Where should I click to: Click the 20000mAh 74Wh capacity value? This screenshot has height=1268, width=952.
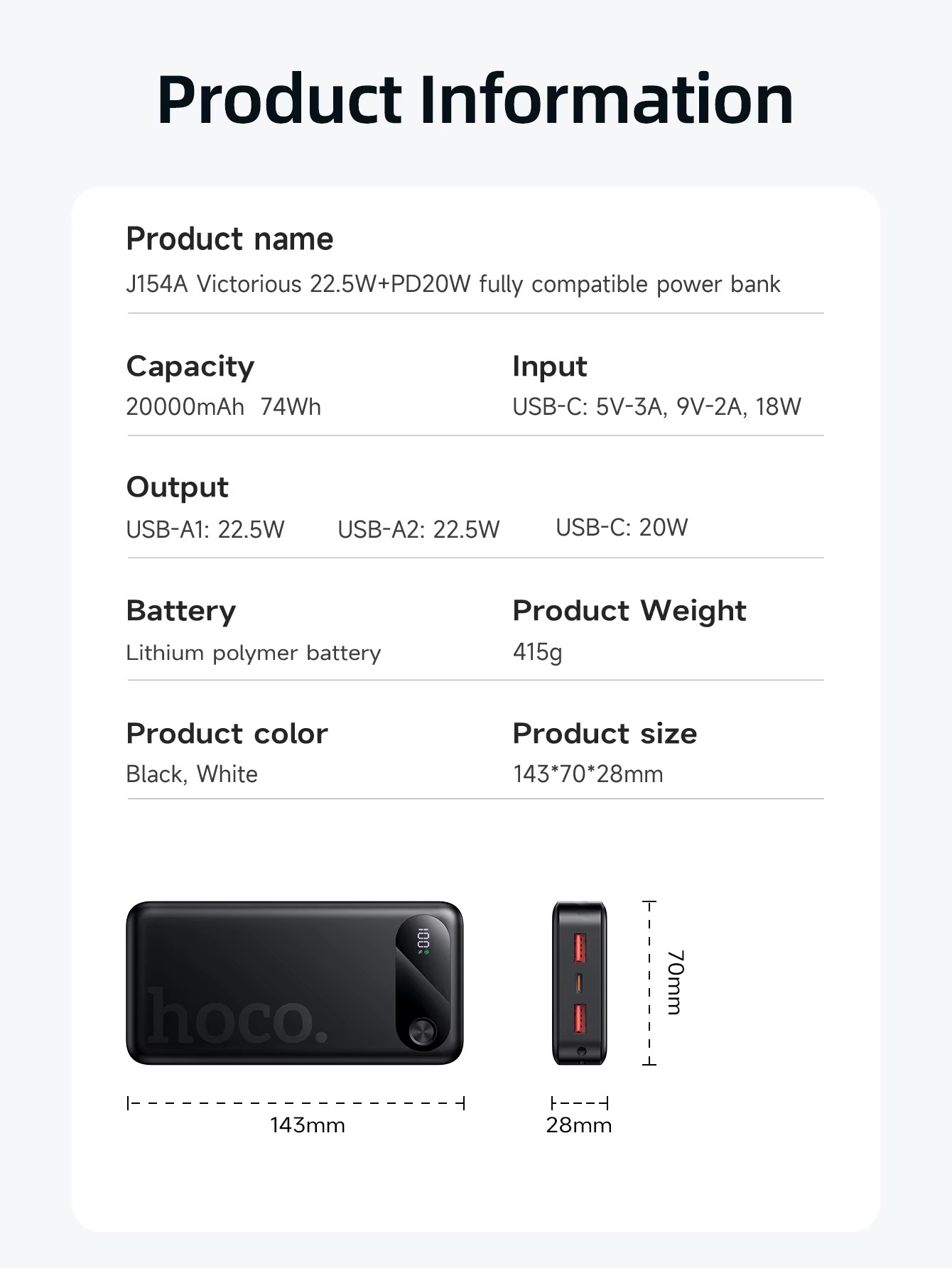coord(223,407)
